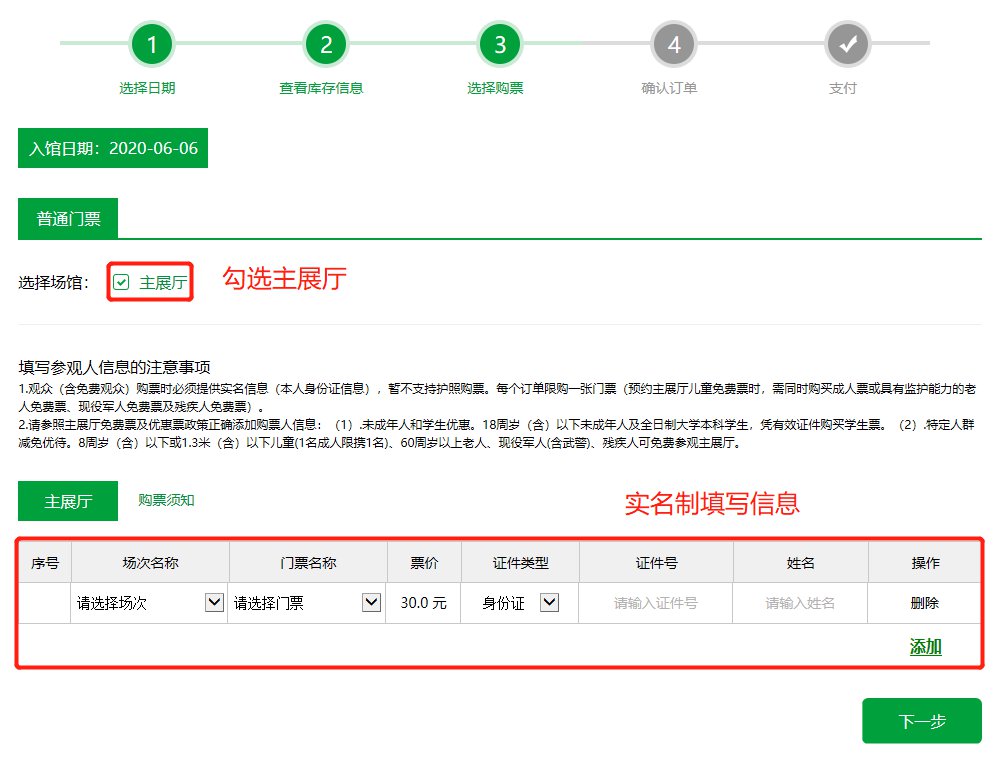Open the 请选择场次 session dropdown
This screenshot has height=761, width=1000.
coord(149,603)
